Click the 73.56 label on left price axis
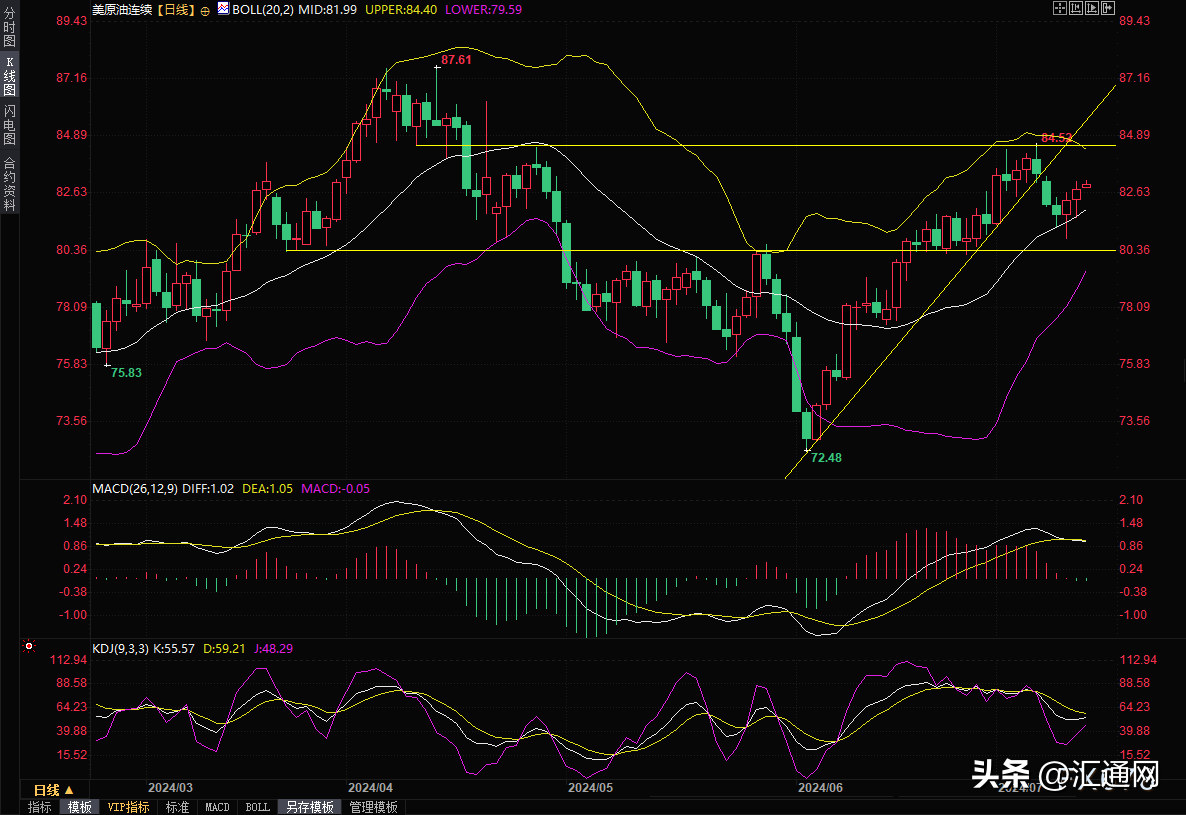This screenshot has width=1186, height=815. coord(71,420)
